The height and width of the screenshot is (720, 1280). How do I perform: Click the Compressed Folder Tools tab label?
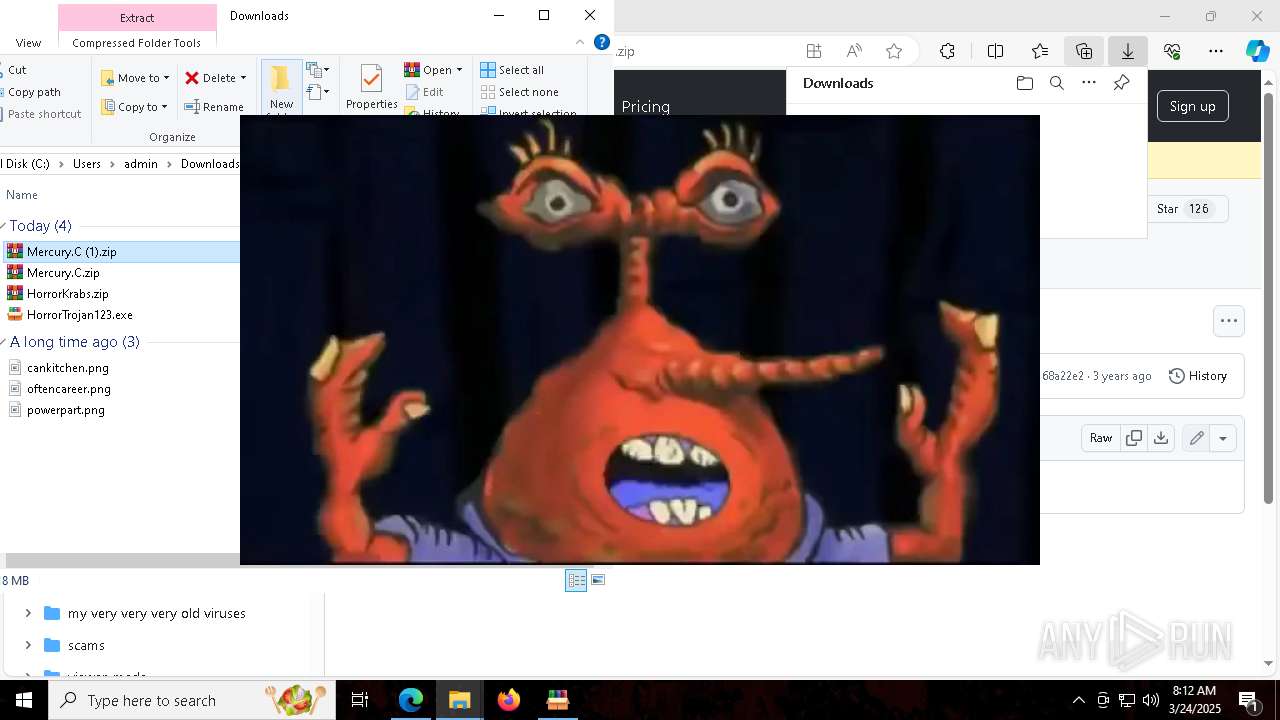pyautogui.click(x=136, y=43)
